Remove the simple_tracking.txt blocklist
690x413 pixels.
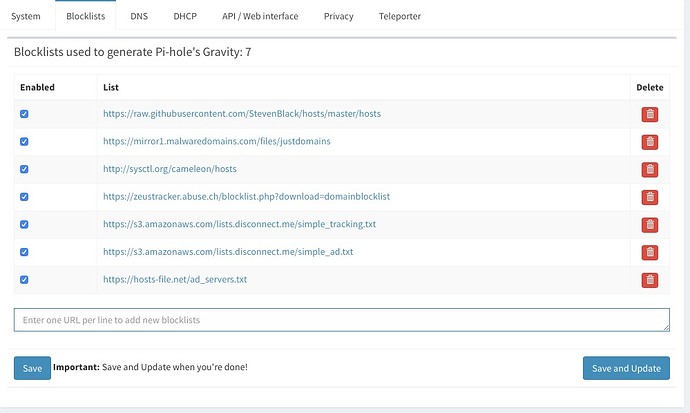[650, 225]
